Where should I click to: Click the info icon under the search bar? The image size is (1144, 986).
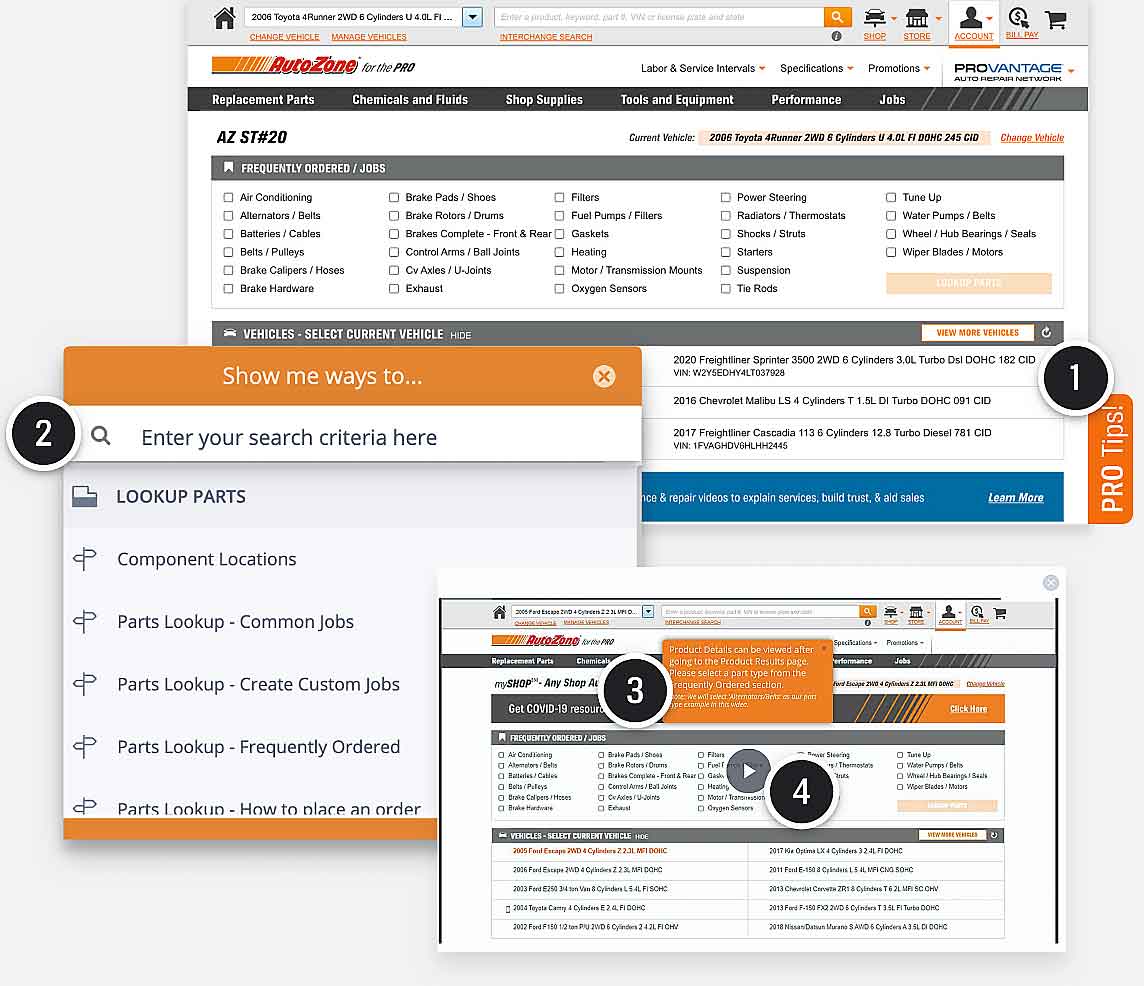click(x=836, y=36)
